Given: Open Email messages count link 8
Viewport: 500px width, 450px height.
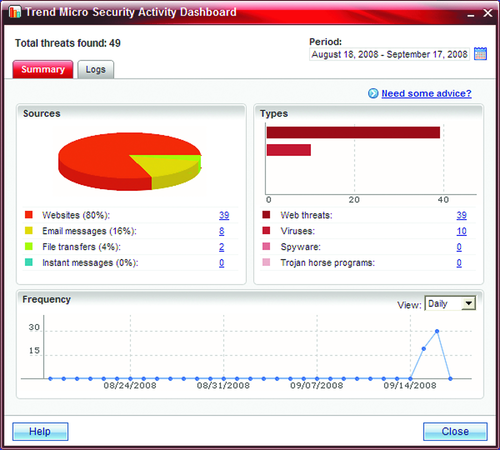Looking at the screenshot, I should click(x=222, y=231).
